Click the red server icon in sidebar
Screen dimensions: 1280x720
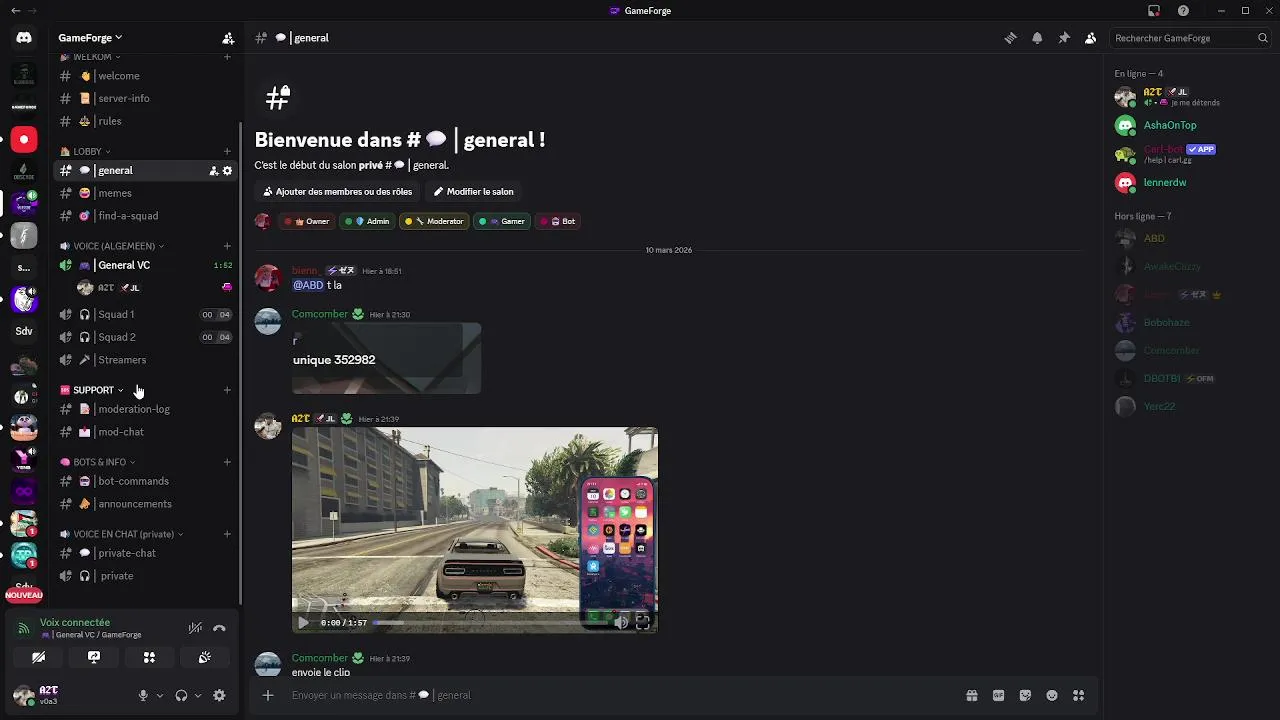click(x=24, y=139)
